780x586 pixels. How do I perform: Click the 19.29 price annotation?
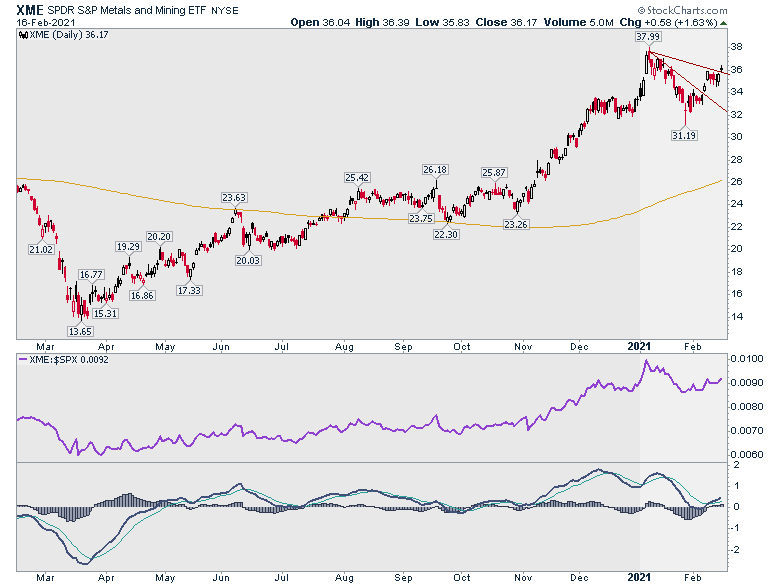point(128,246)
